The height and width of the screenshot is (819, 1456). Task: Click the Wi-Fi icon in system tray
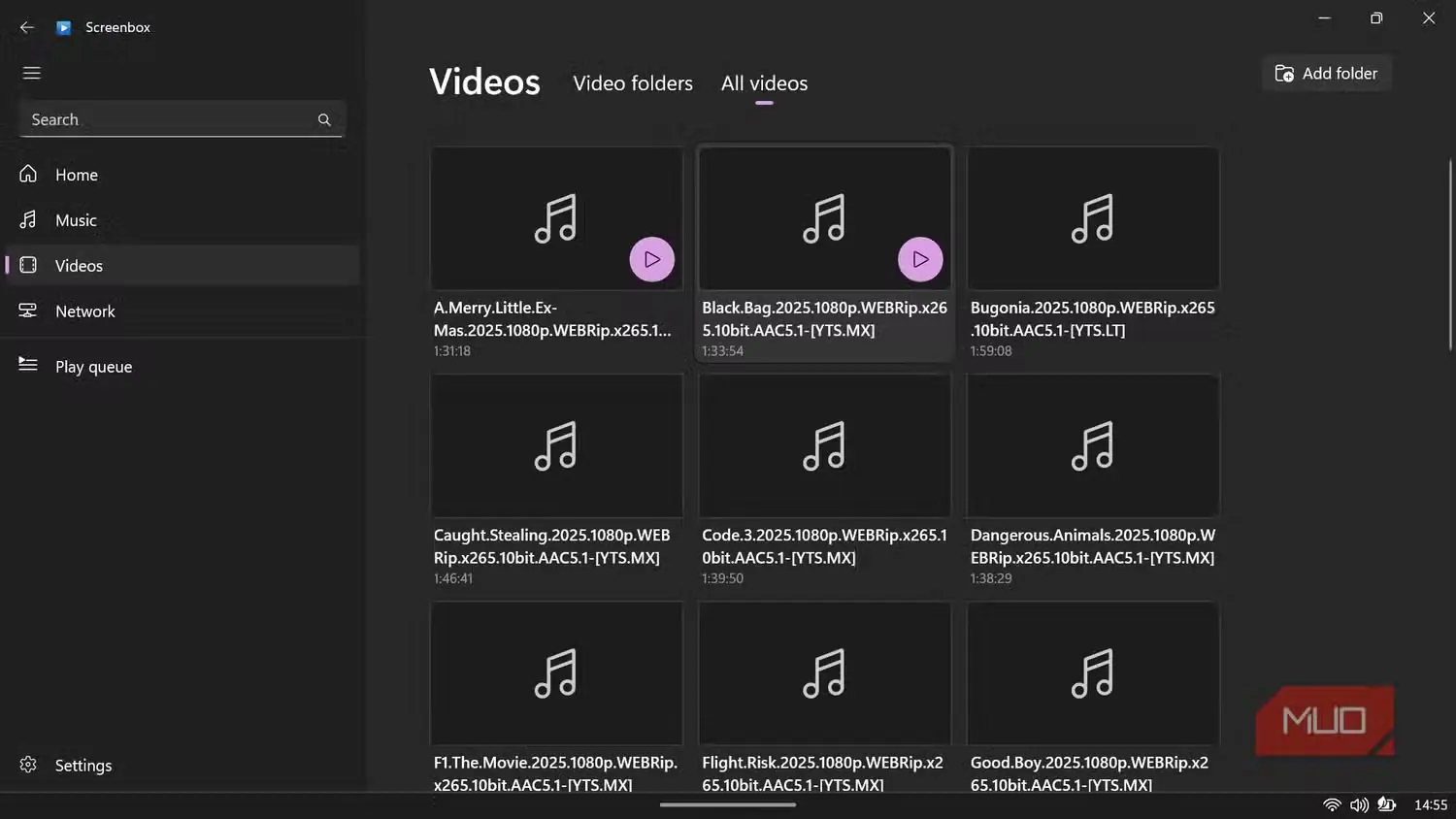pyautogui.click(x=1332, y=804)
